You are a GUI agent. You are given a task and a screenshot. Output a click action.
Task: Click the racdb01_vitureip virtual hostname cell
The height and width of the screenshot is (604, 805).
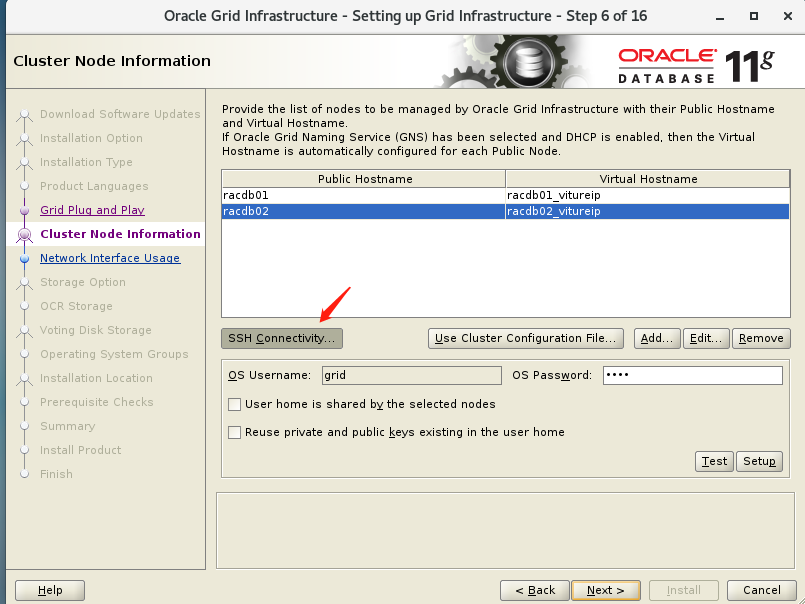(x=647, y=195)
